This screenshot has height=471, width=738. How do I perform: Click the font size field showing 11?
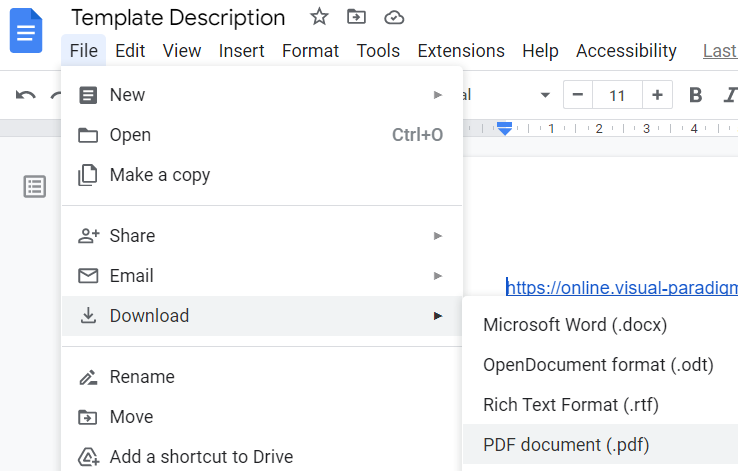point(617,95)
